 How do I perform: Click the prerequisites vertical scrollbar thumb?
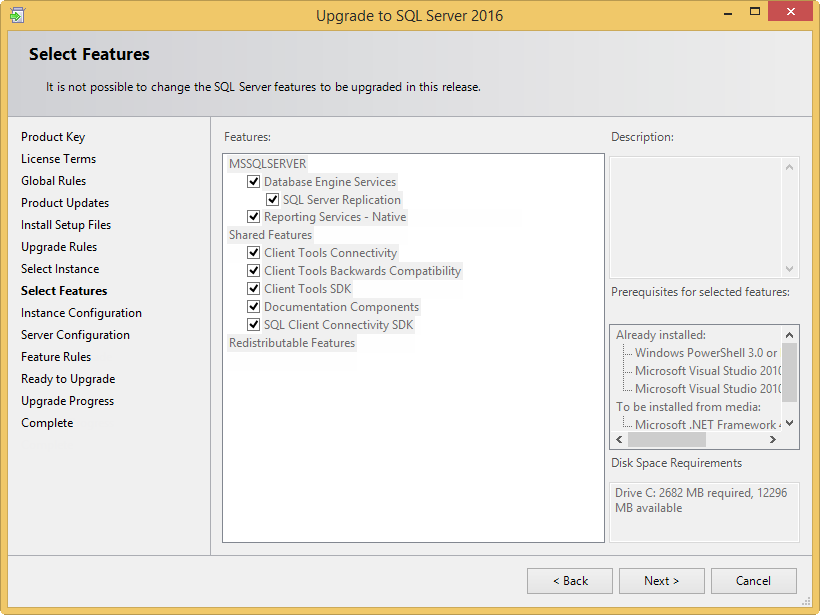[790, 372]
